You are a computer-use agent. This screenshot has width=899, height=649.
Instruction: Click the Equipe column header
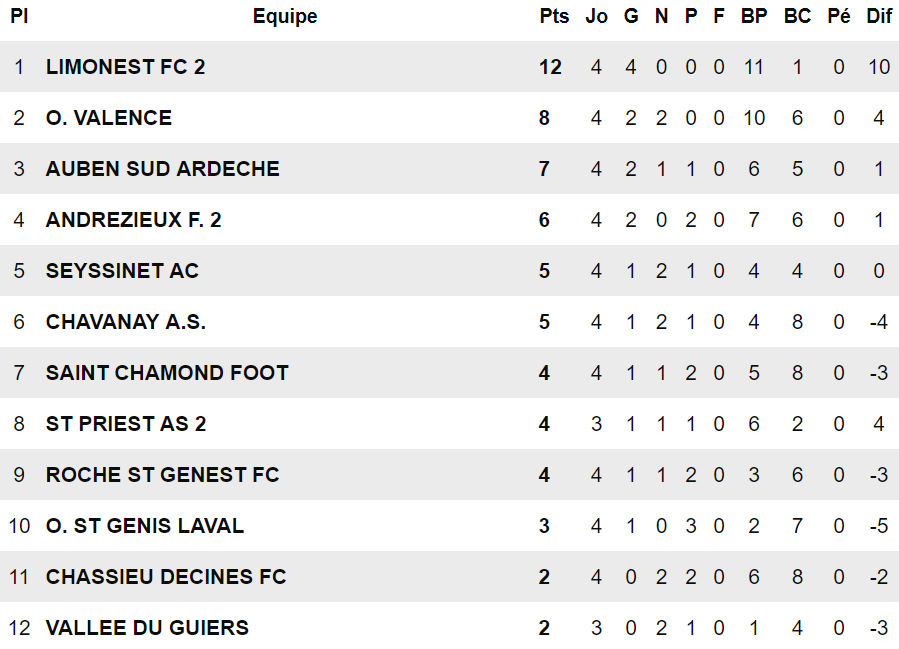pos(285,17)
